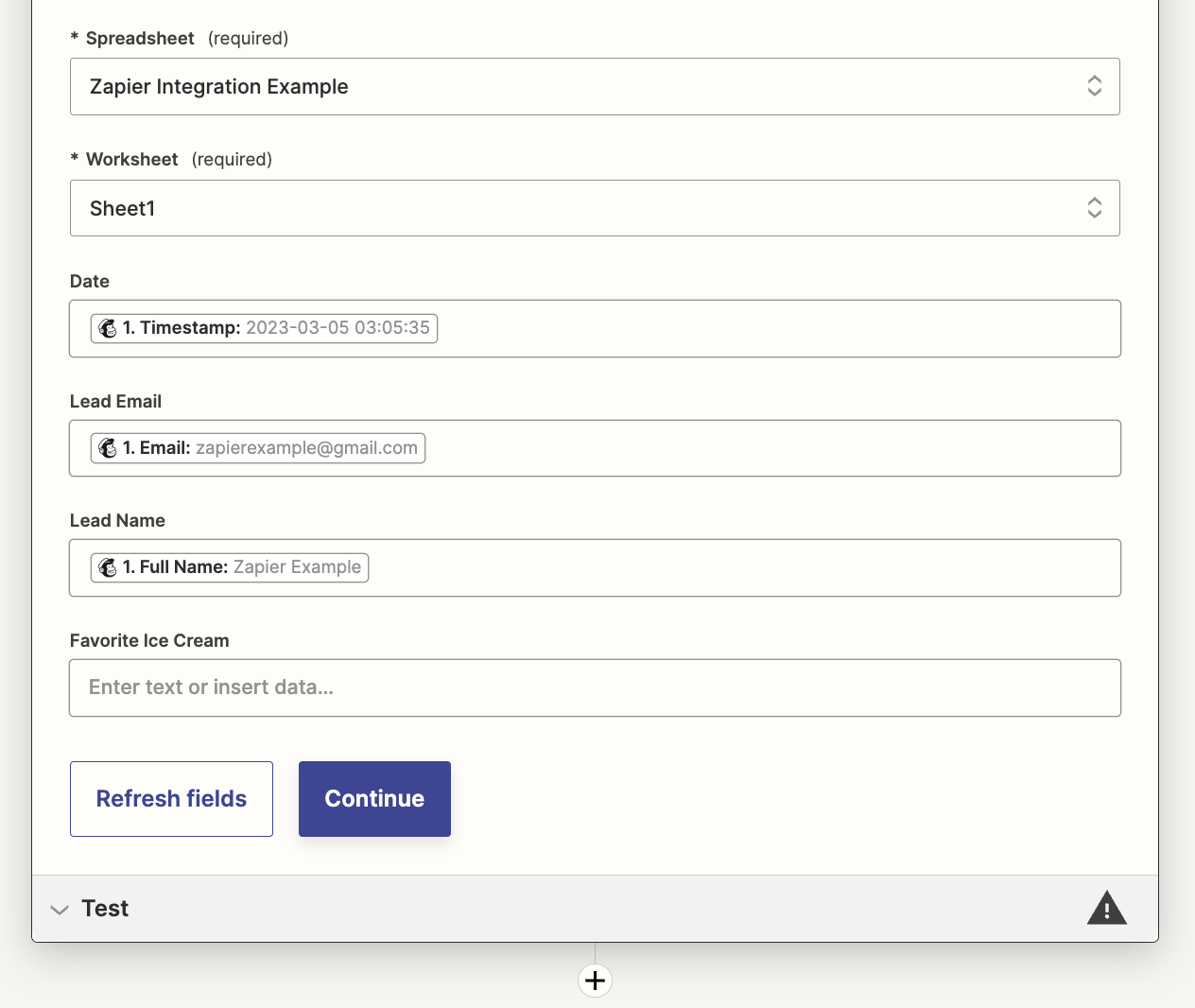The image size is (1195, 1008).
Task: Select the Email data pill zapierexample@gmail.com
Action: pos(258,448)
